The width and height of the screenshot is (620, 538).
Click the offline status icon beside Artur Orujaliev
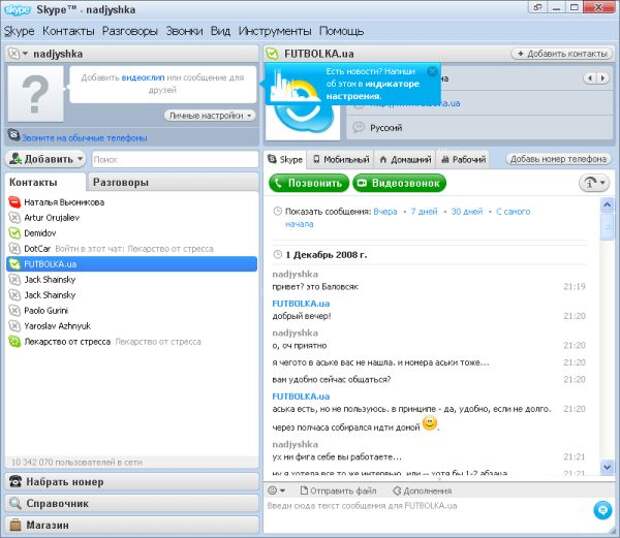click(x=15, y=217)
